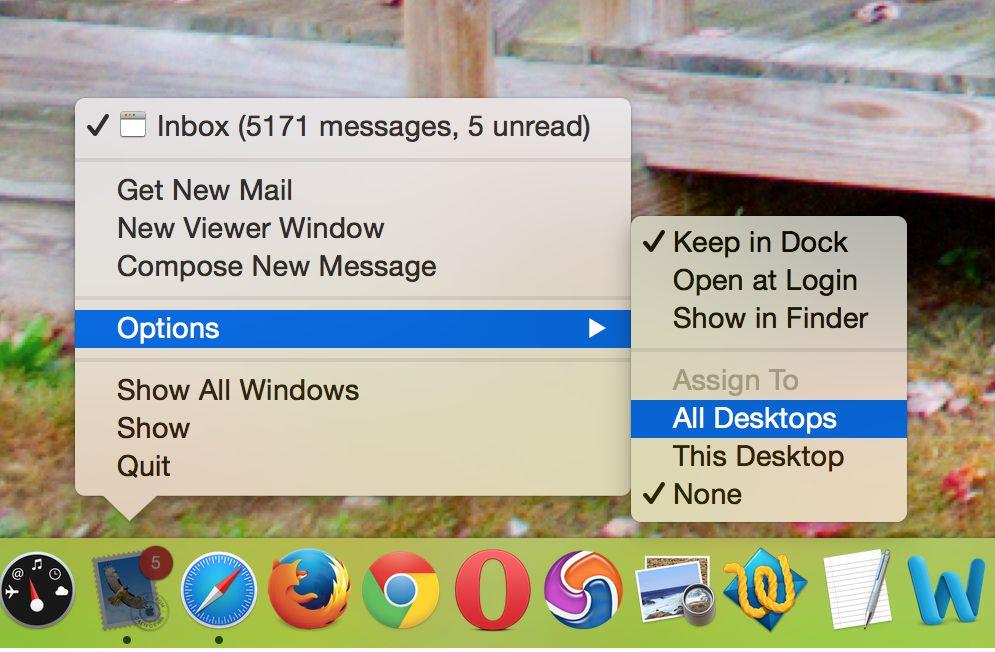Open TextEdit from the Dock
Viewport: 995px width, 652px height.
[857, 590]
